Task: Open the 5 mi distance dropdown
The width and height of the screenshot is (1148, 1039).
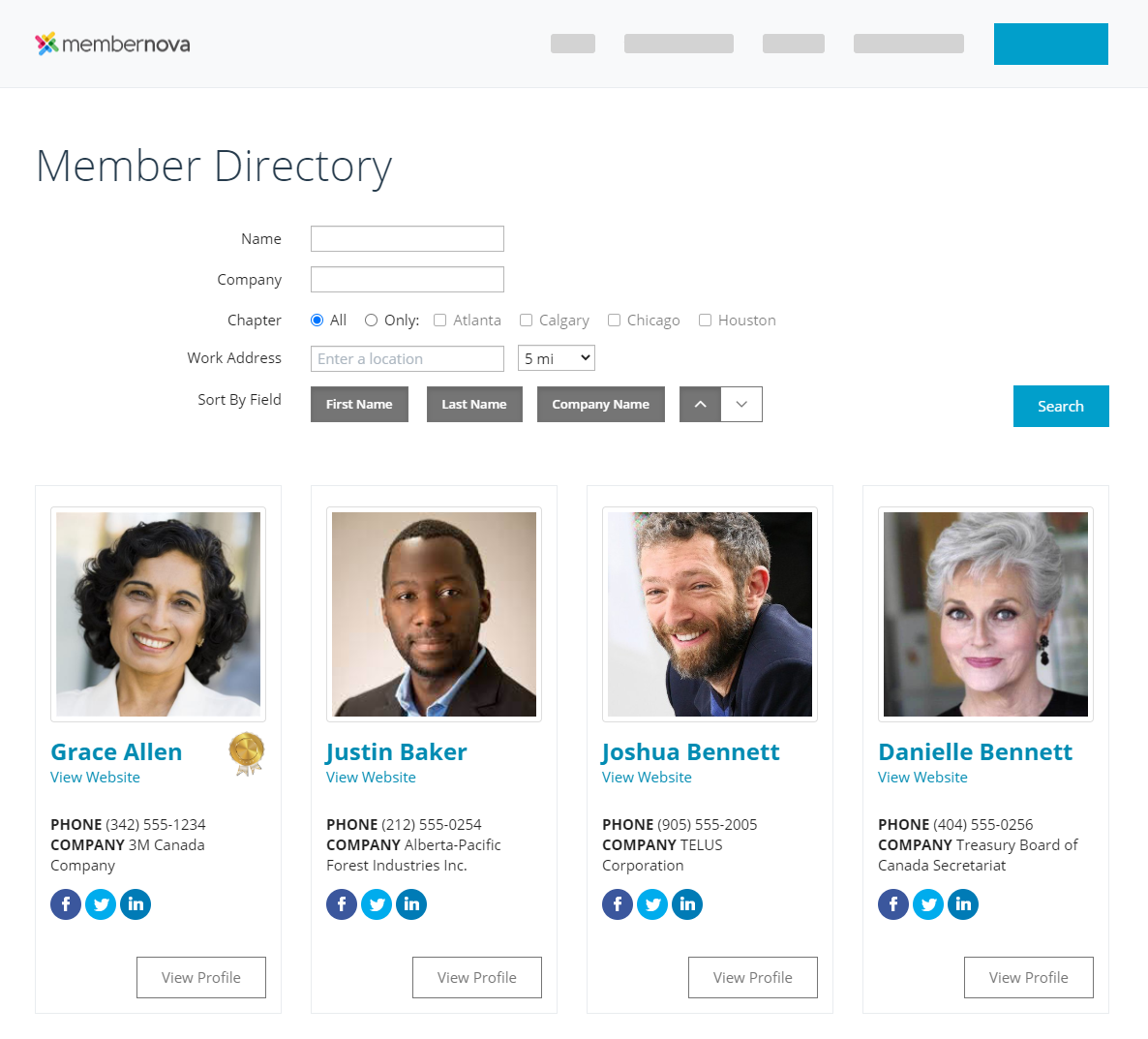Action: (557, 358)
